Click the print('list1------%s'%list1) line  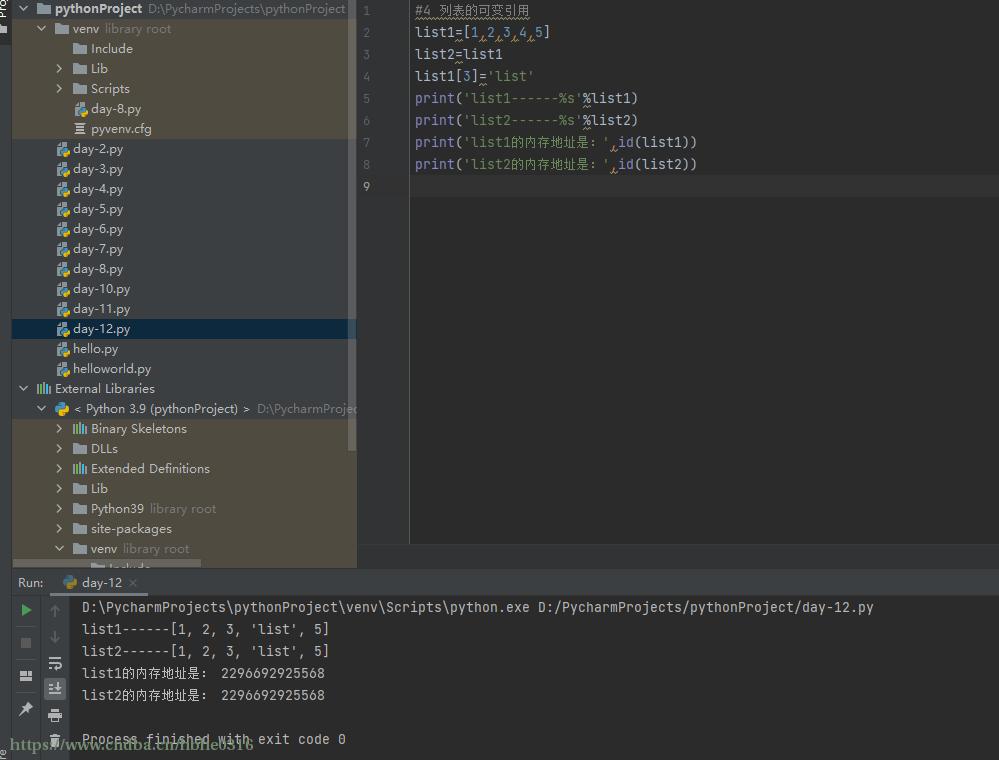[x=526, y=98]
